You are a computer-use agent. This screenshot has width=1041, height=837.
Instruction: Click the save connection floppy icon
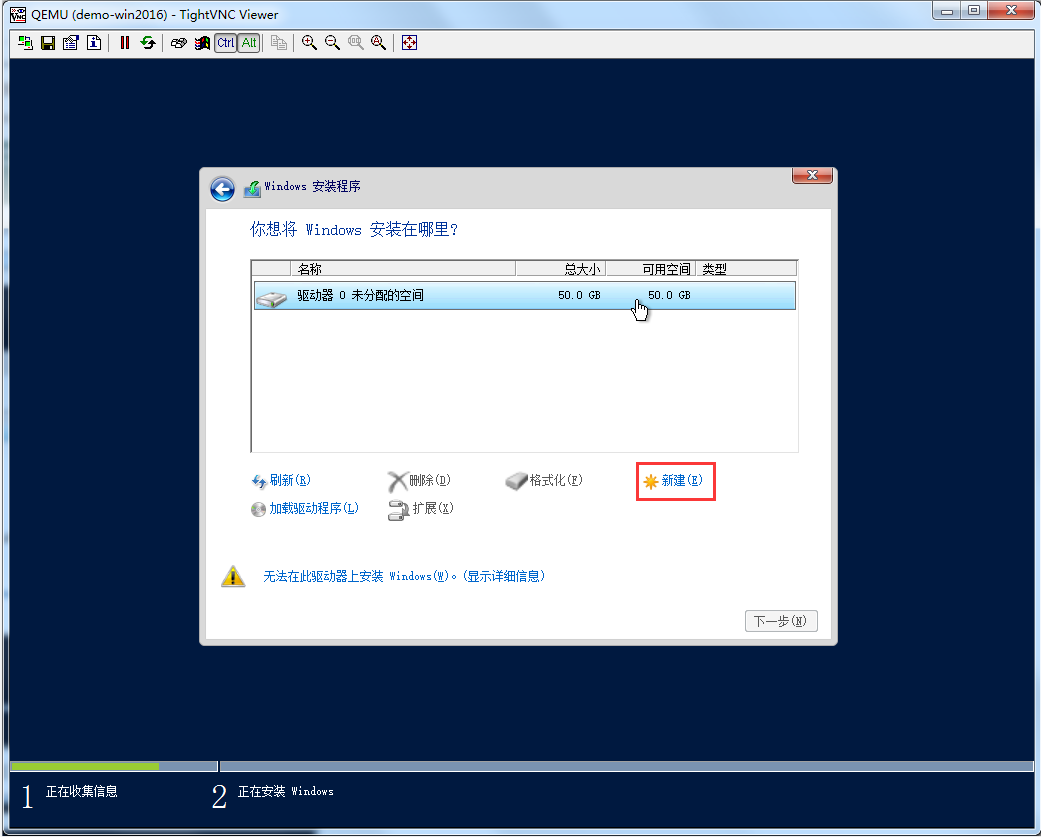(x=48, y=43)
